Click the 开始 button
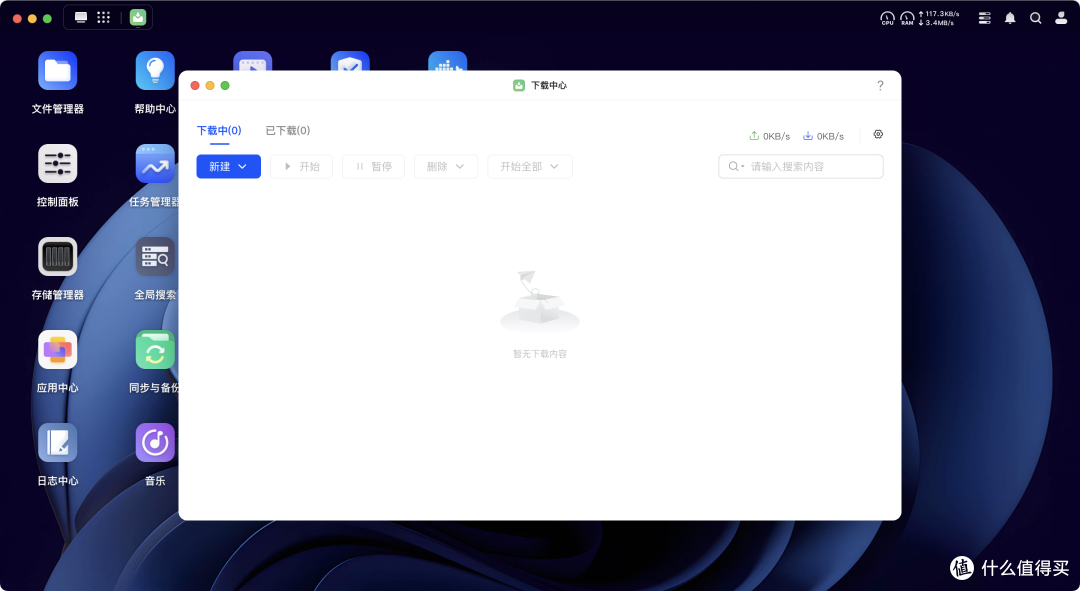Viewport: 1080px width, 591px height. 302,167
